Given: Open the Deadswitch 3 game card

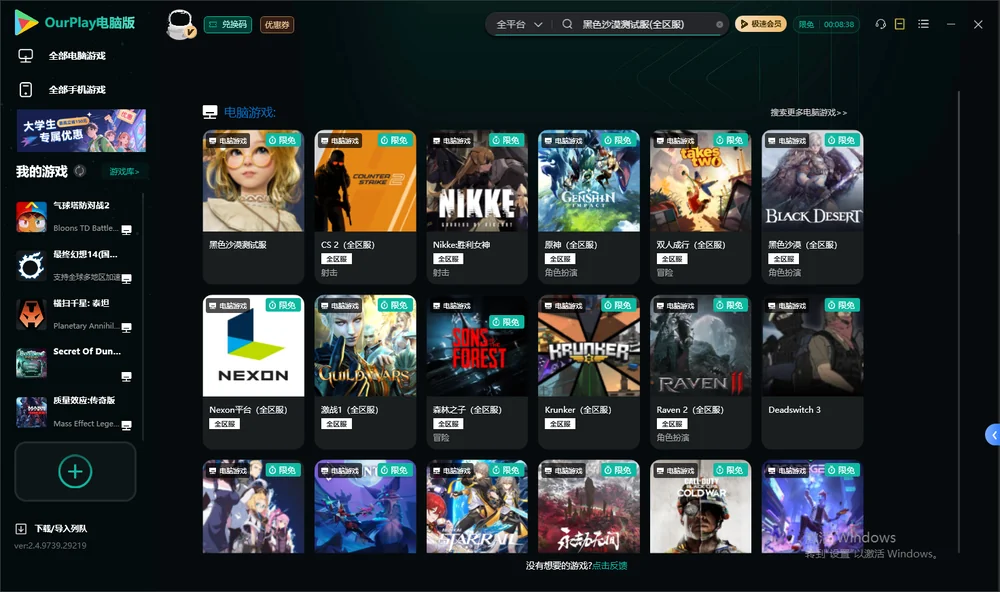Looking at the screenshot, I should pos(812,371).
